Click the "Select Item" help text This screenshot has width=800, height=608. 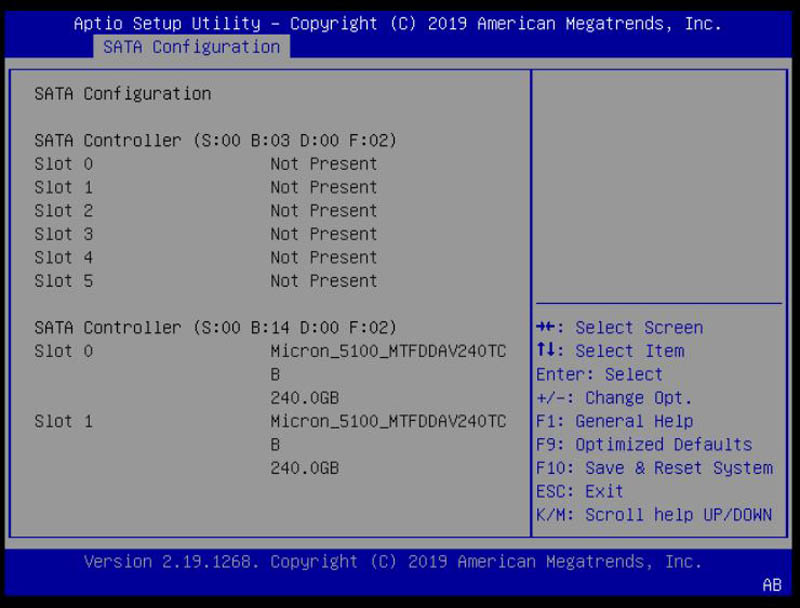[x=630, y=351]
